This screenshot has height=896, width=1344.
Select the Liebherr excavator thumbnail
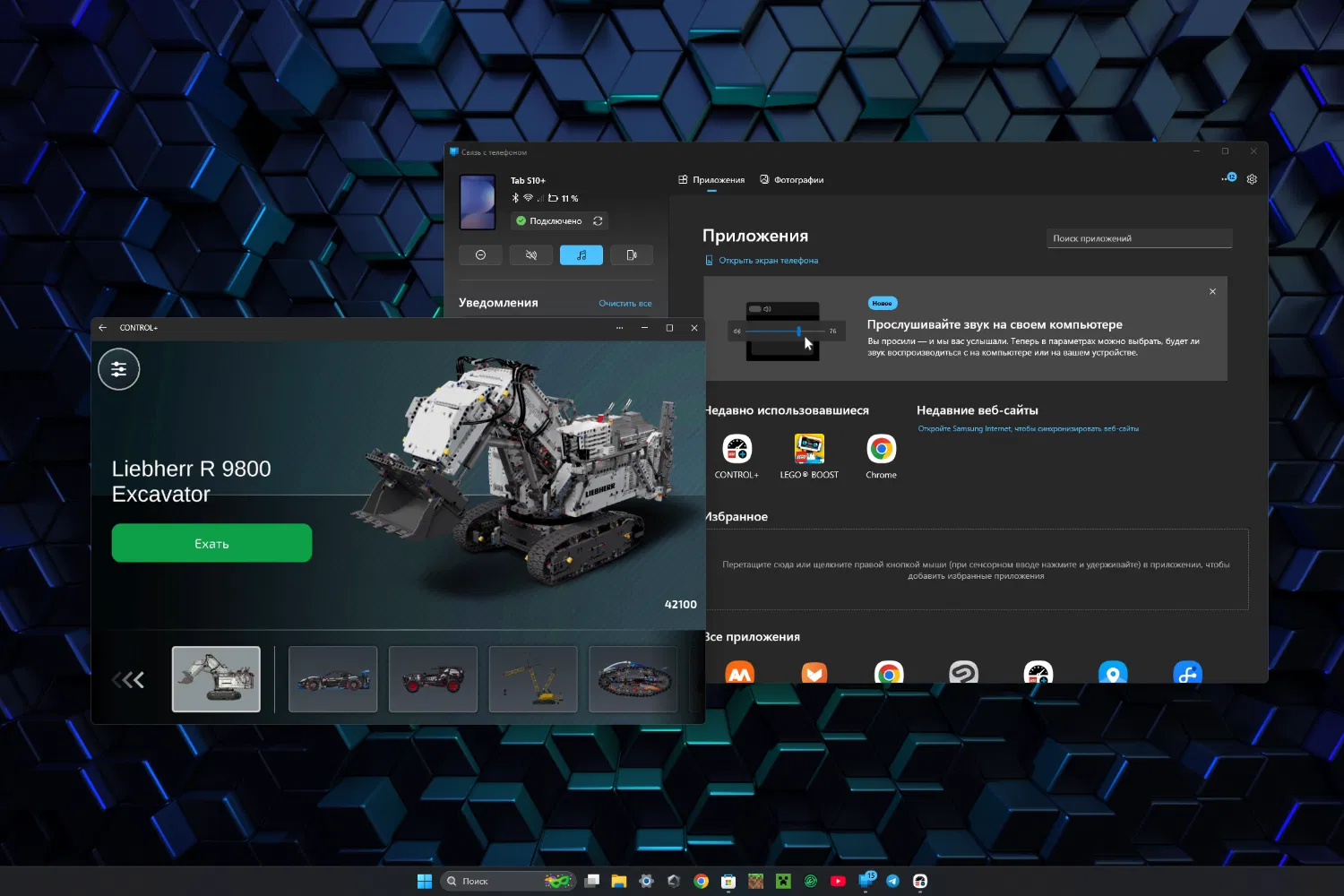pyautogui.click(x=216, y=679)
